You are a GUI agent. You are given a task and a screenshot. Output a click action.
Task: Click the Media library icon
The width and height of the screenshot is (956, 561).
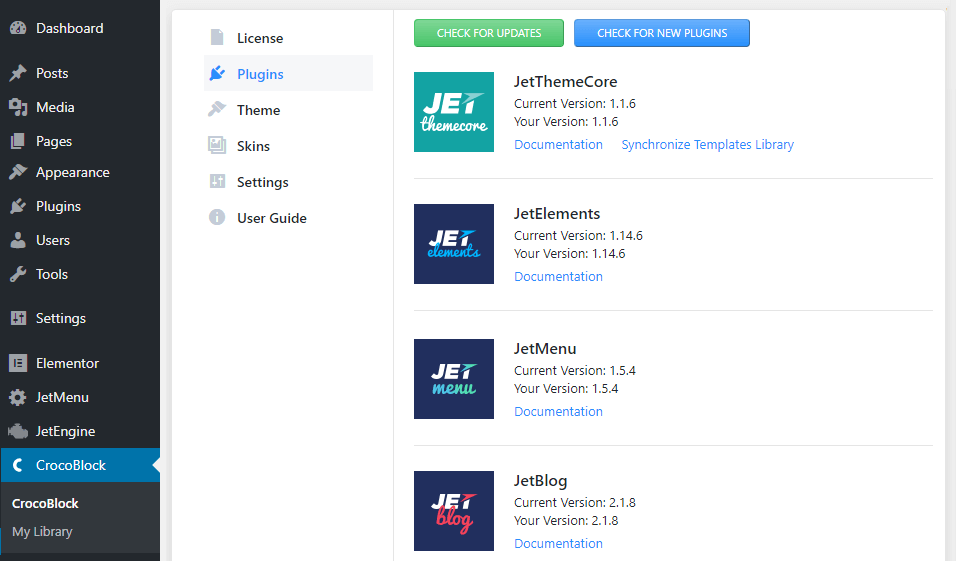18,107
